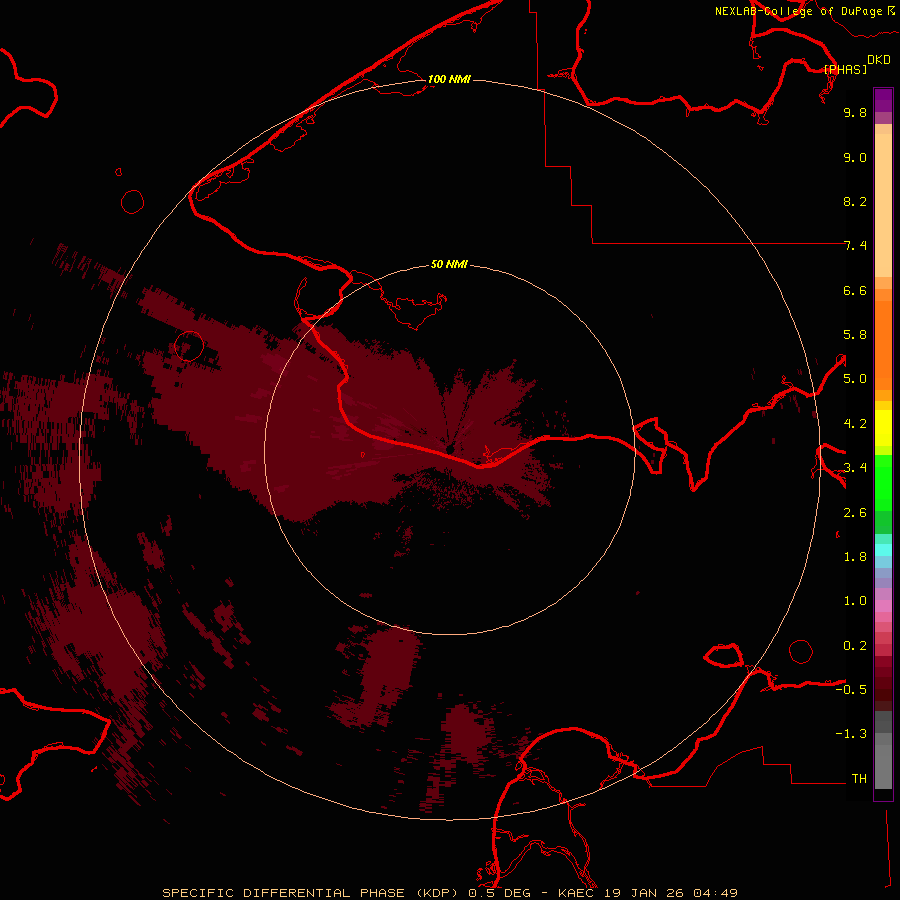This screenshot has height=900, width=900.
Task: Click the 19 JAN 26 date text
Action: (643, 893)
